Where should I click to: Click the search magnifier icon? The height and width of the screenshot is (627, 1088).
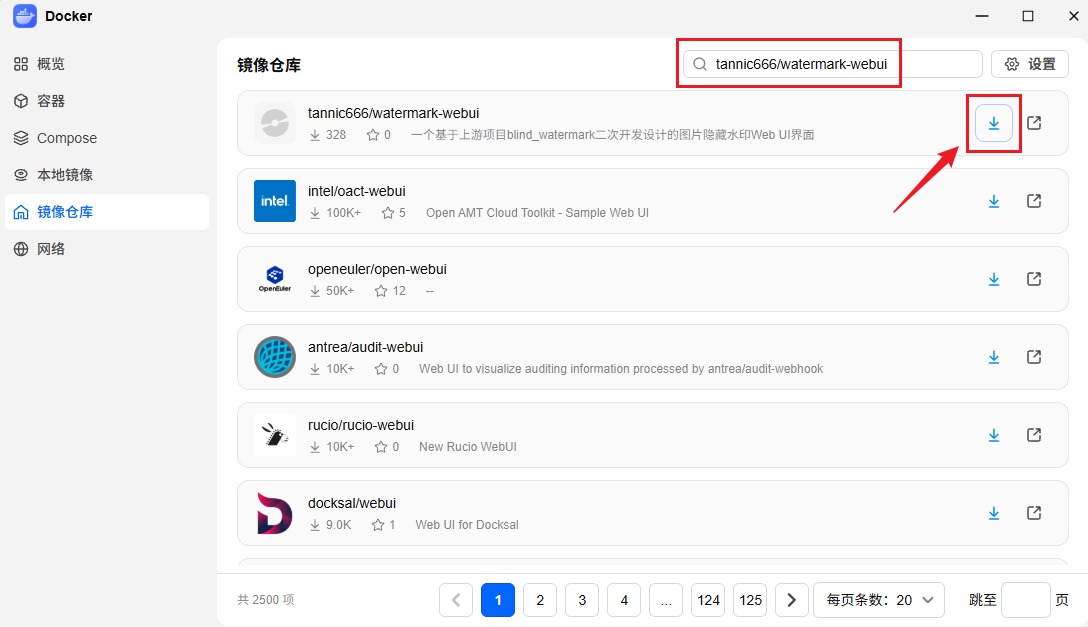pos(700,65)
